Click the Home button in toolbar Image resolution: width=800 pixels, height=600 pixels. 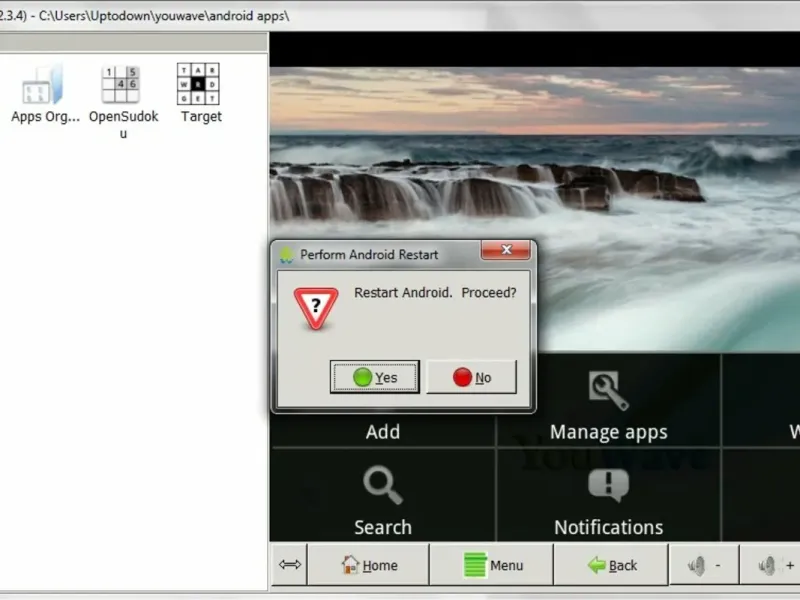coord(368,565)
